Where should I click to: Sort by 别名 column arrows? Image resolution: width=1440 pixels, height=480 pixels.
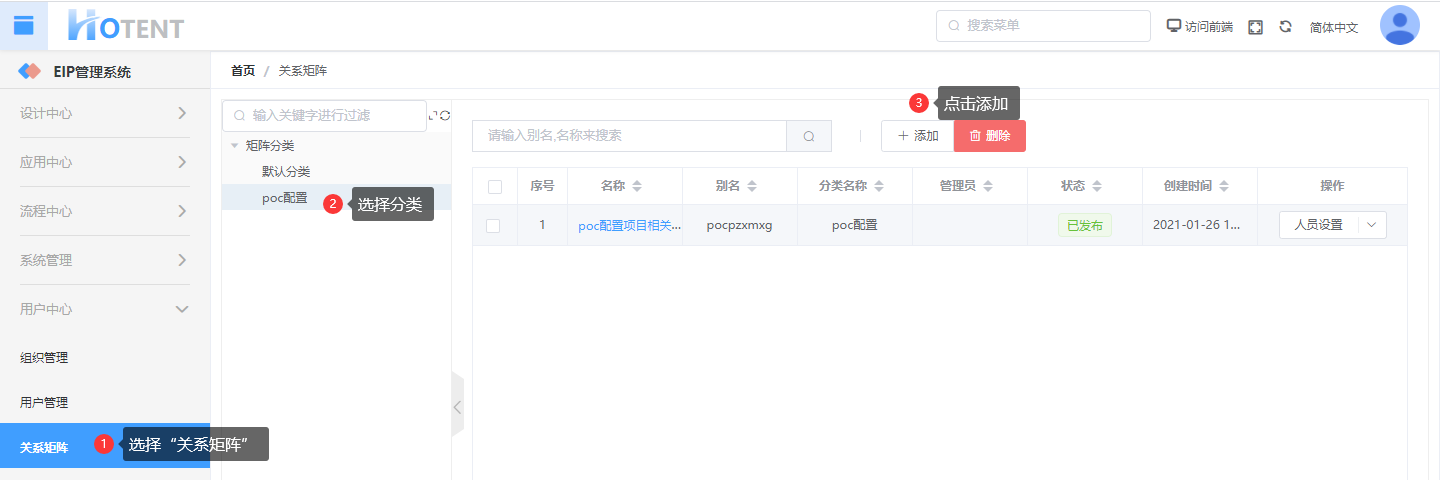752,186
